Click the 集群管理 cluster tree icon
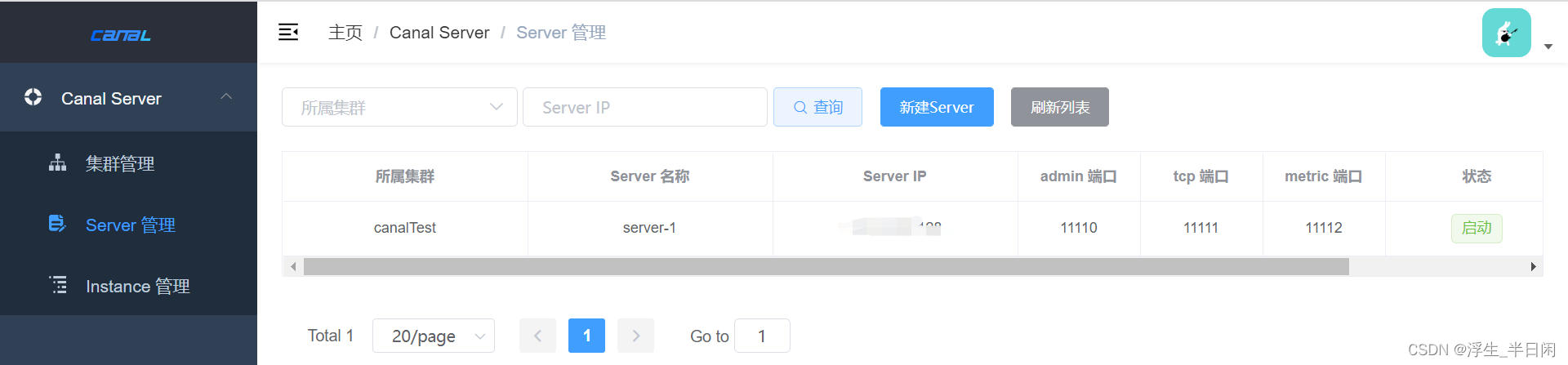Viewport: 1568px width, 365px height. [57, 162]
